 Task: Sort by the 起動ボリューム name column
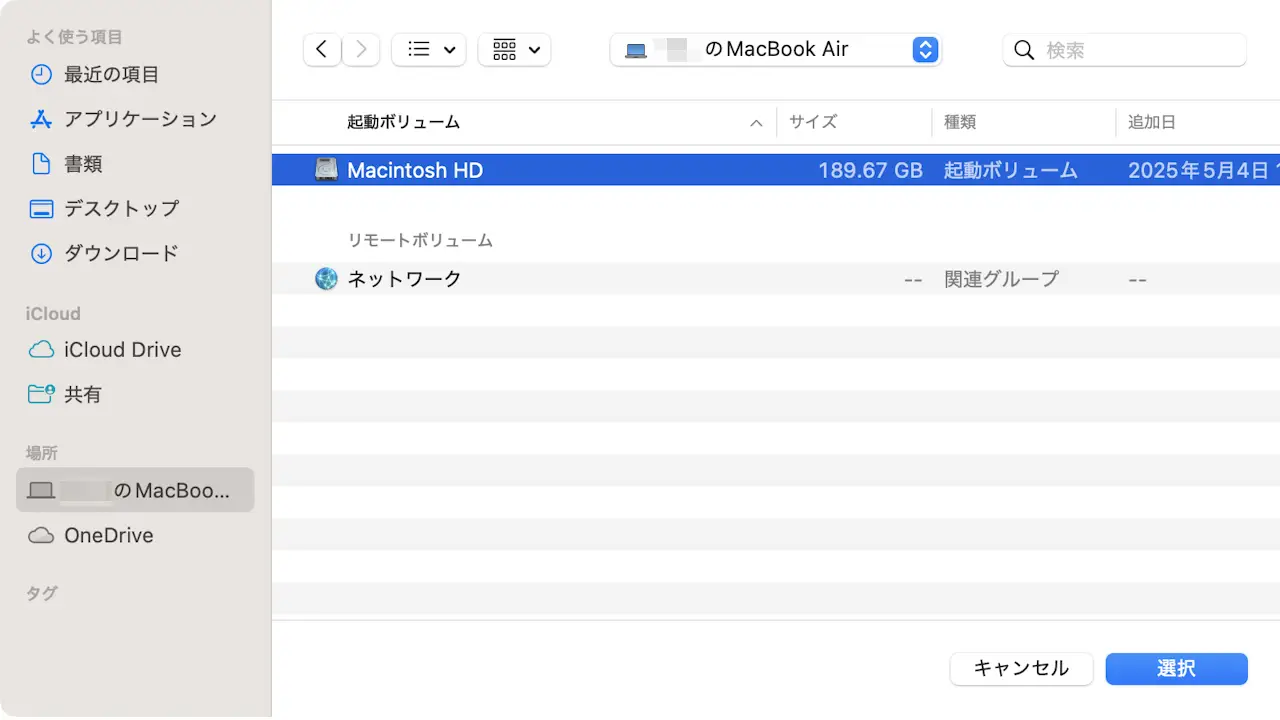tap(403, 122)
